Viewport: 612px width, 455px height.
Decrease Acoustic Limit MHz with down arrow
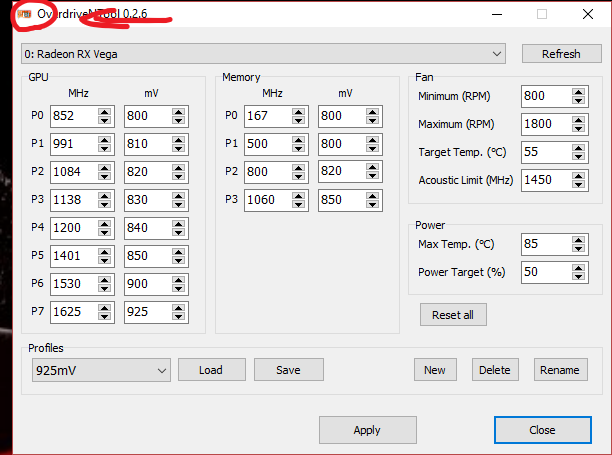(x=578, y=185)
